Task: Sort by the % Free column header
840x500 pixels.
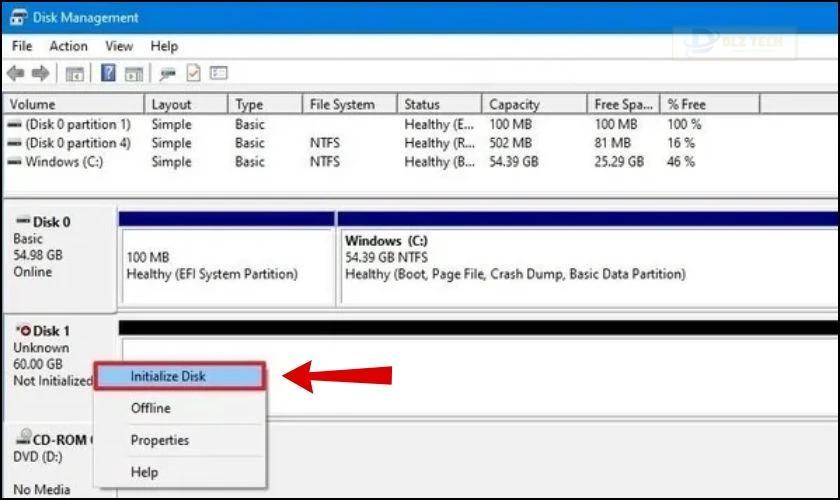Action: (x=710, y=104)
